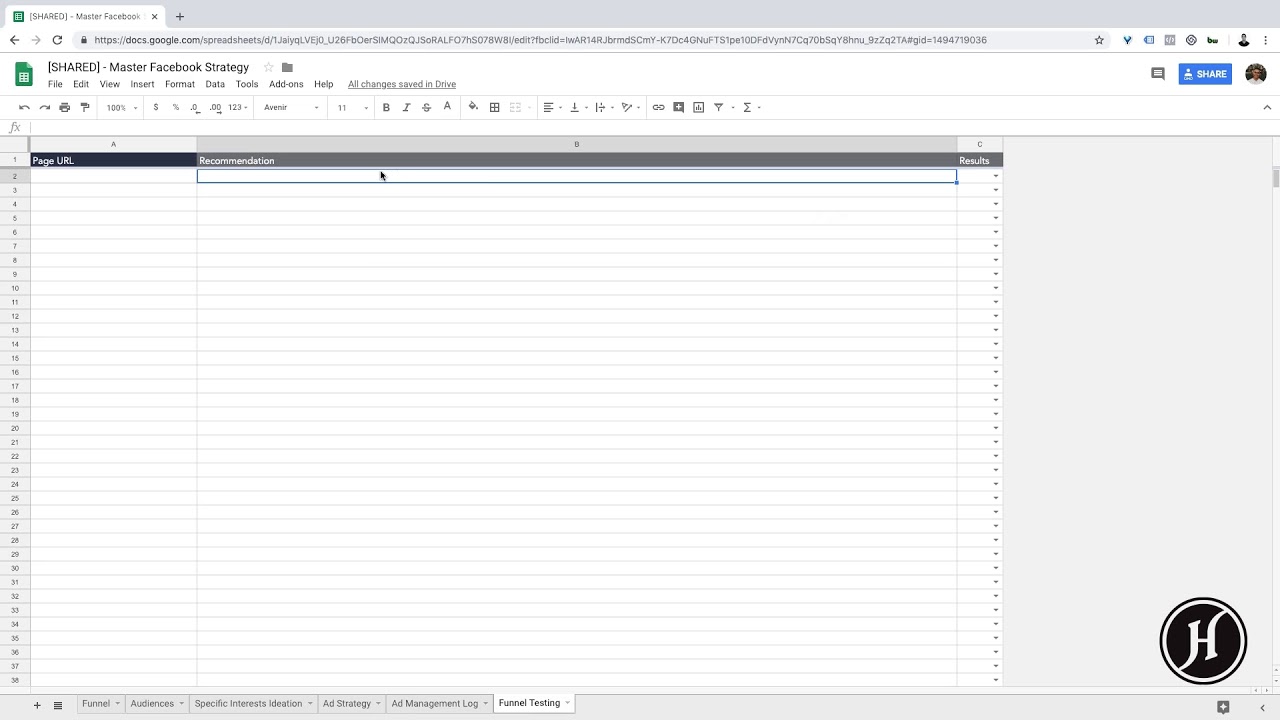Image resolution: width=1280 pixels, height=720 pixels.
Task: Insert chart icon in toolbar
Action: (698, 107)
